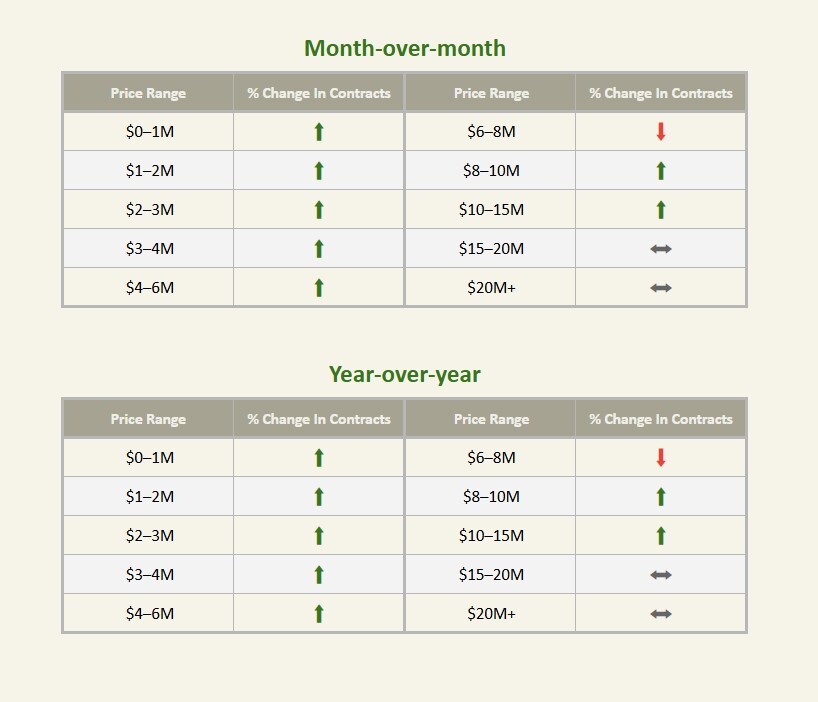Click the $20M+ cell in month-over-month table
This screenshot has width=818, height=702.
pos(491,287)
